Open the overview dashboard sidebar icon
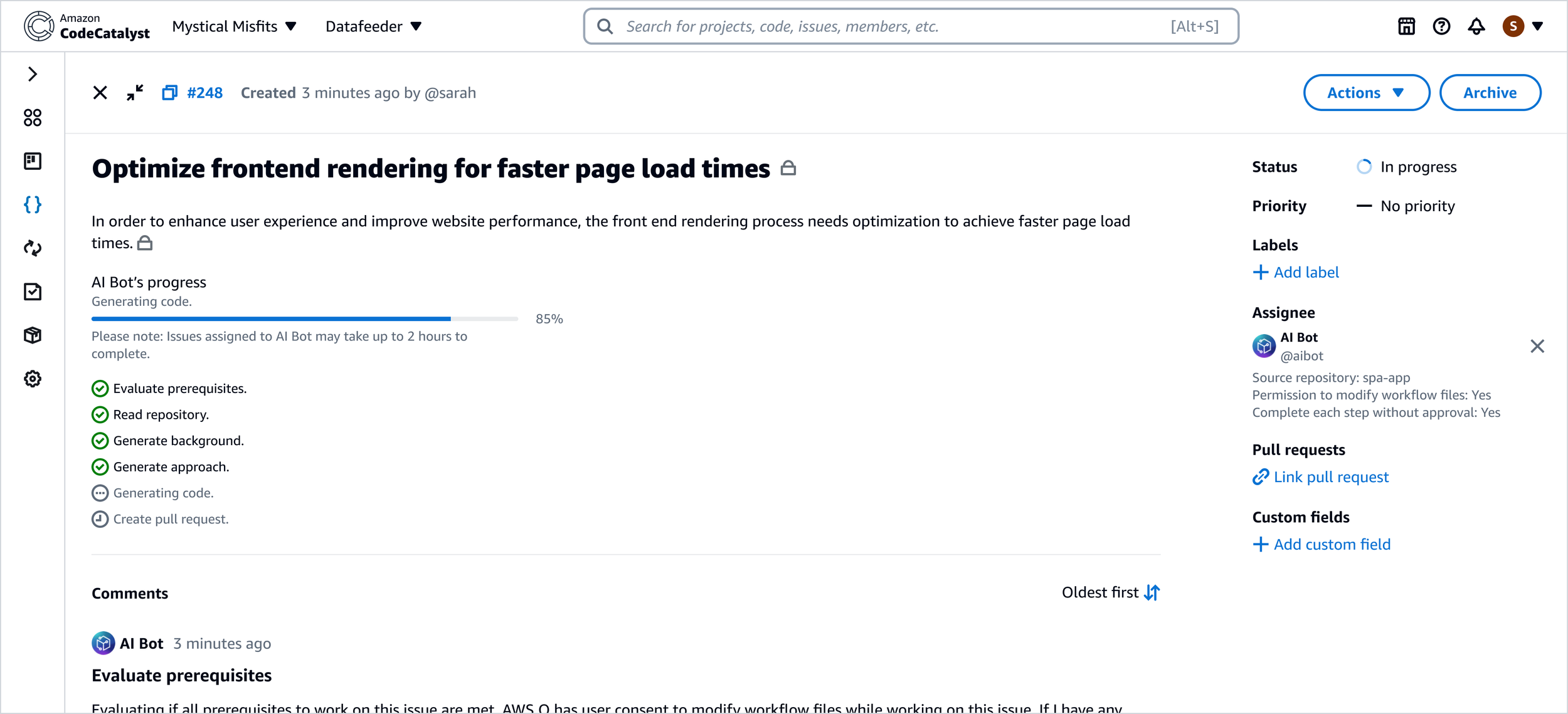The width and height of the screenshot is (1568, 714). 33,118
